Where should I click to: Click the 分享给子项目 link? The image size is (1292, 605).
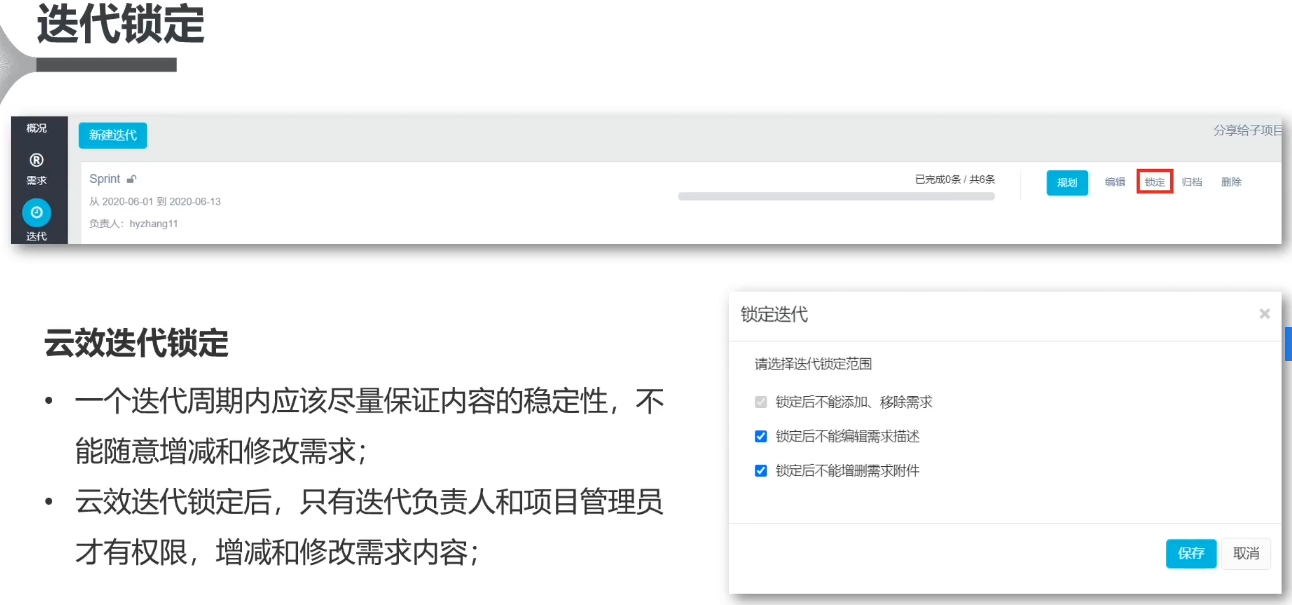tap(1248, 131)
